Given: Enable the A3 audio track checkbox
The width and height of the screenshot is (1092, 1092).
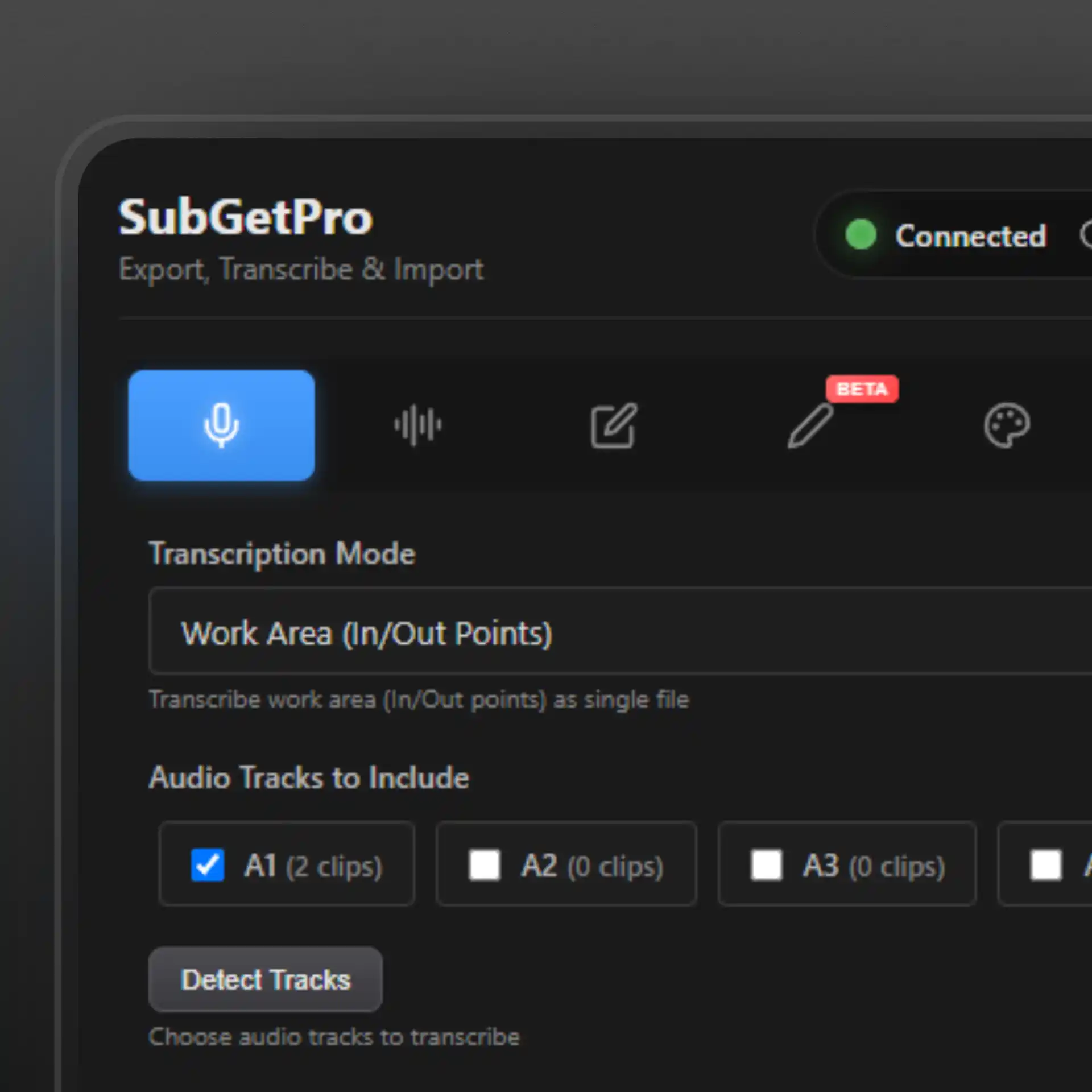Looking at the screenshot, I should (x=766, y=865).
